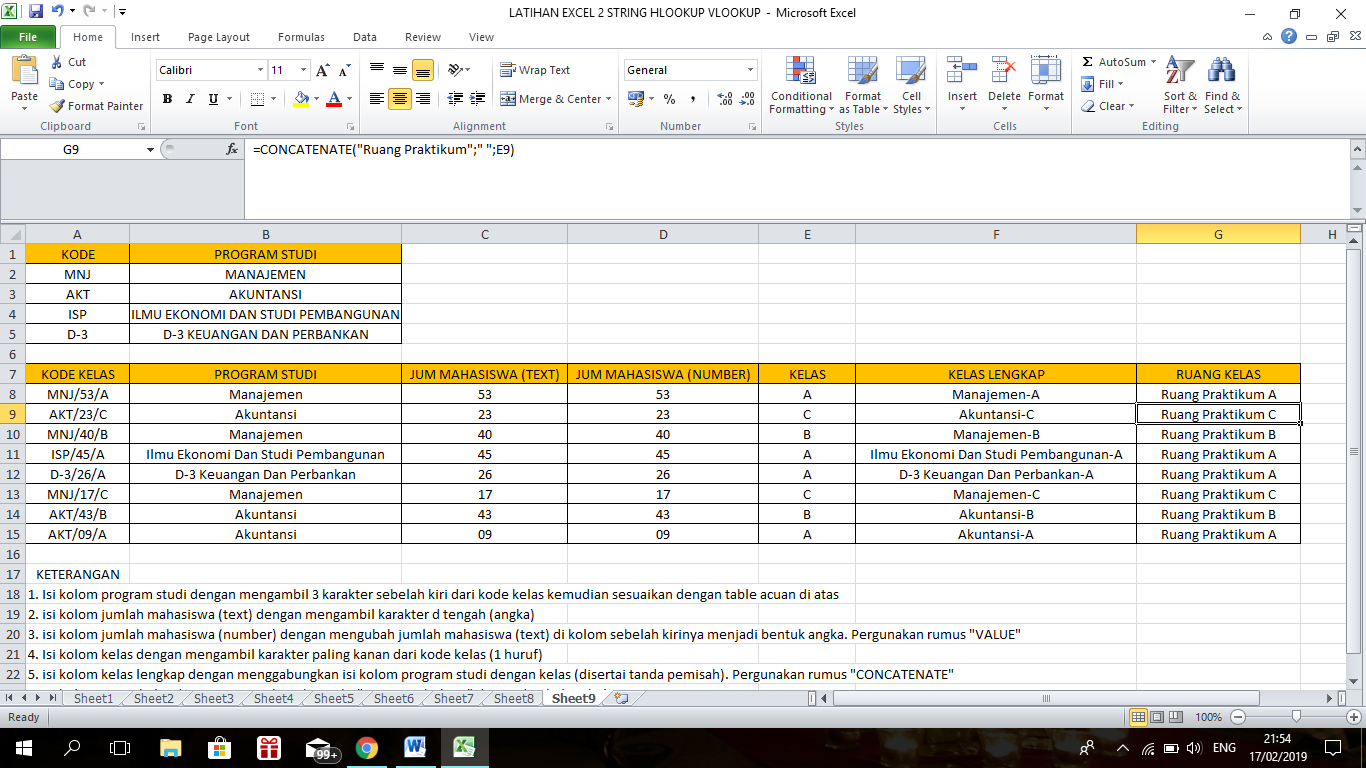Select the Sheet5 worksheet tab
The height and width of the screenshot is (768, 1366).
tap(333, 699)
